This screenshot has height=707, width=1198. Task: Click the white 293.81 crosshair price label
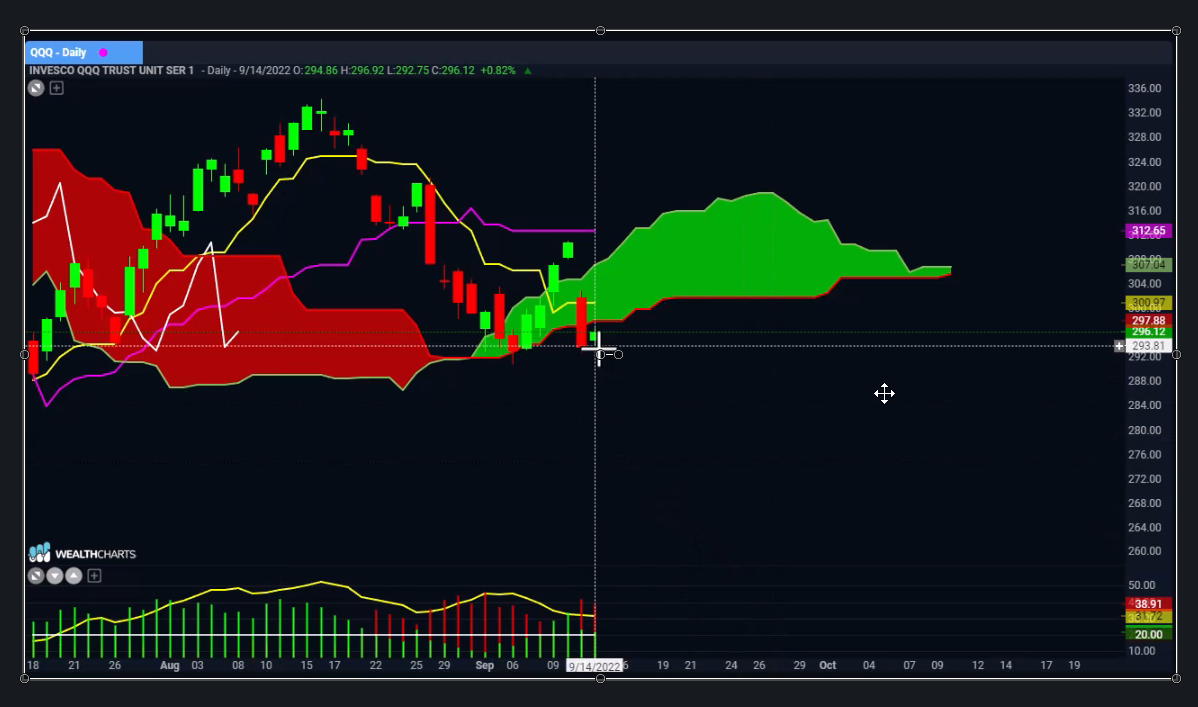[1148, 346]
